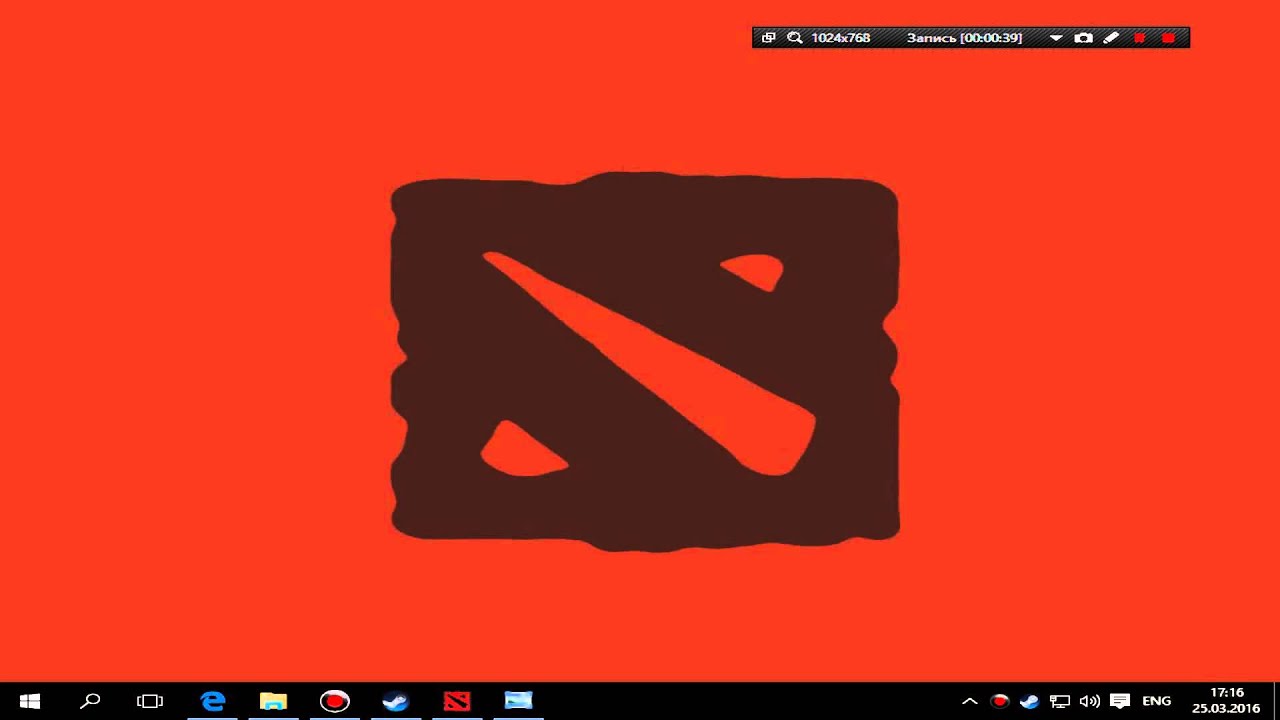Click the recorder icon in the system tray
The image size is (1280, 720).
point(999,702)
